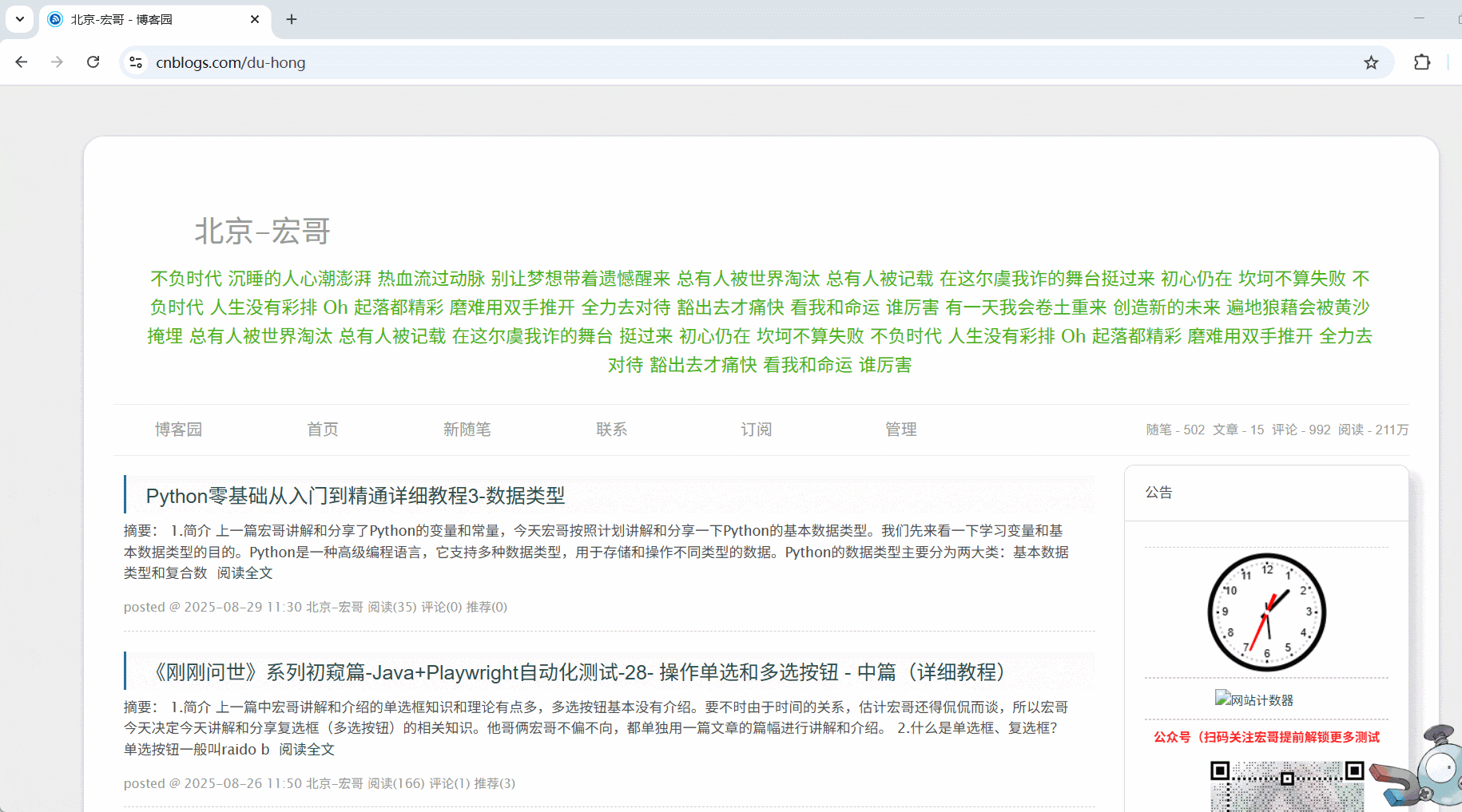Click the 阅读 - 211万 stats text
This screenshot has height=812, width=1462.
[1373, 430]
